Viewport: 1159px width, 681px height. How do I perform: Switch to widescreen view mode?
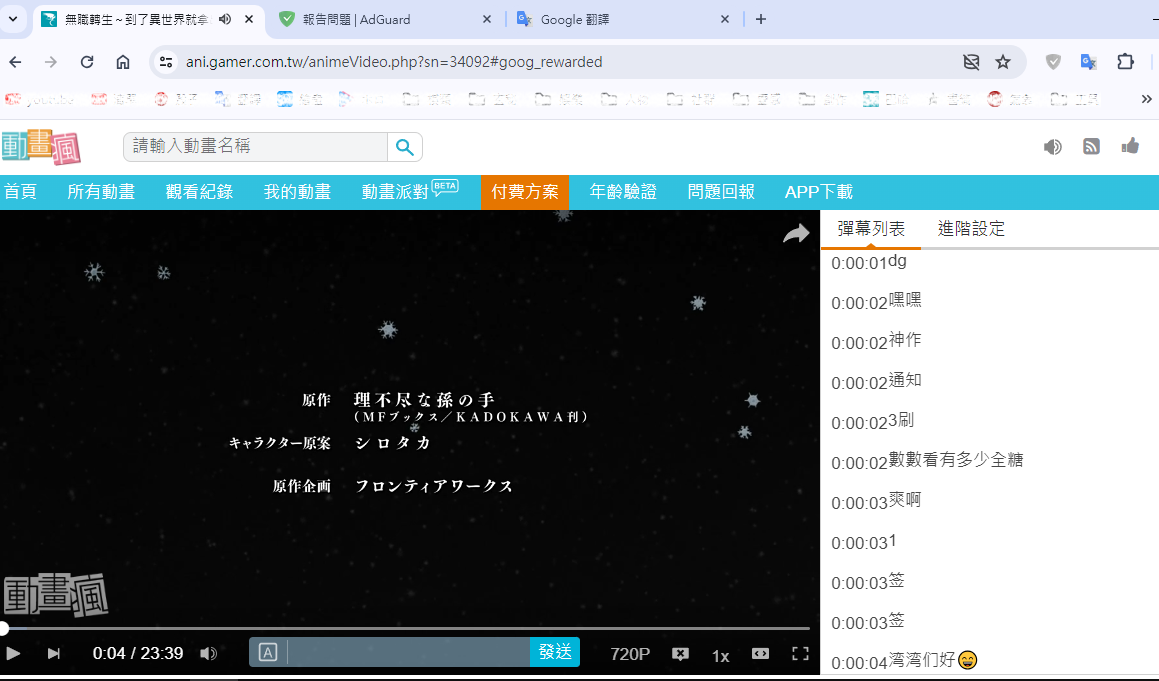tap(761, 653)
